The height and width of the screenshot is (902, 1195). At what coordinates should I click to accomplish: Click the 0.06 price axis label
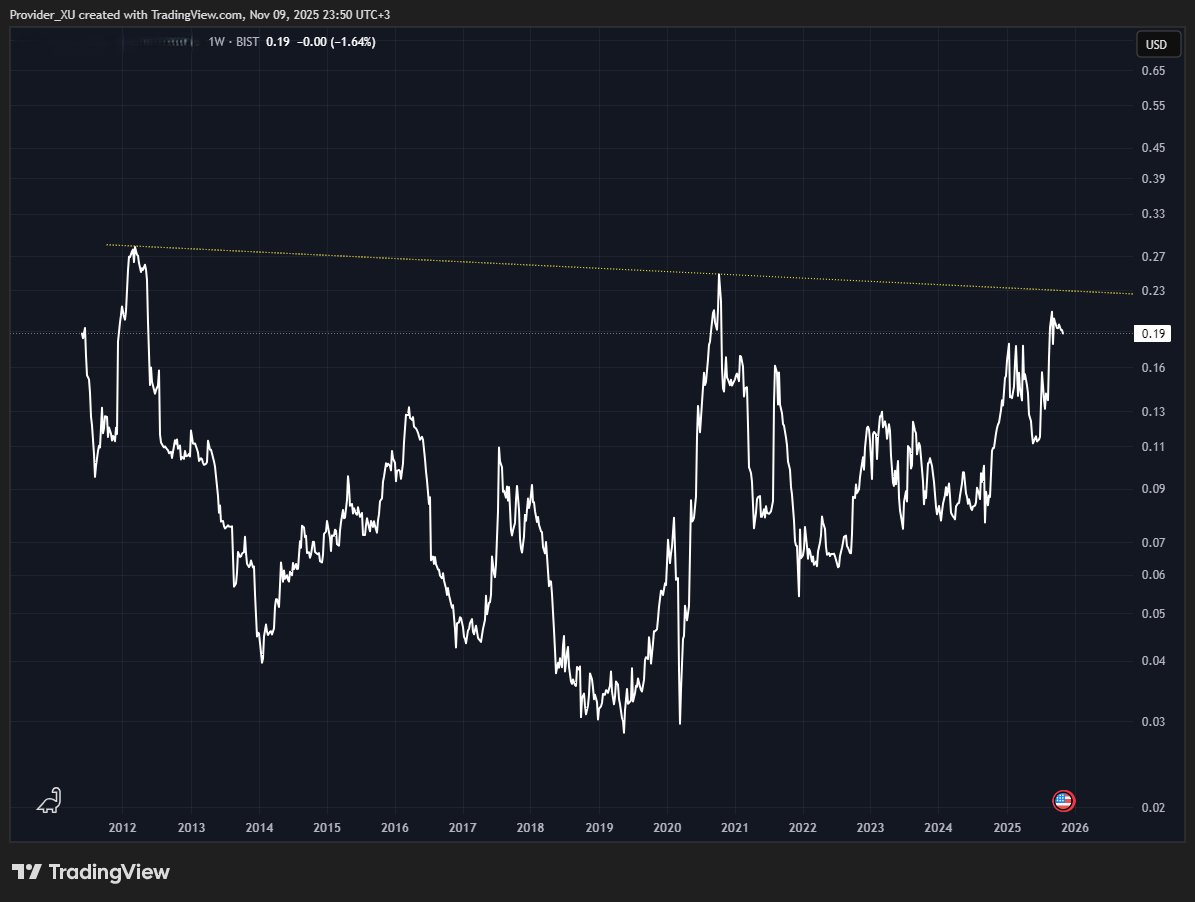(1153, 575)
